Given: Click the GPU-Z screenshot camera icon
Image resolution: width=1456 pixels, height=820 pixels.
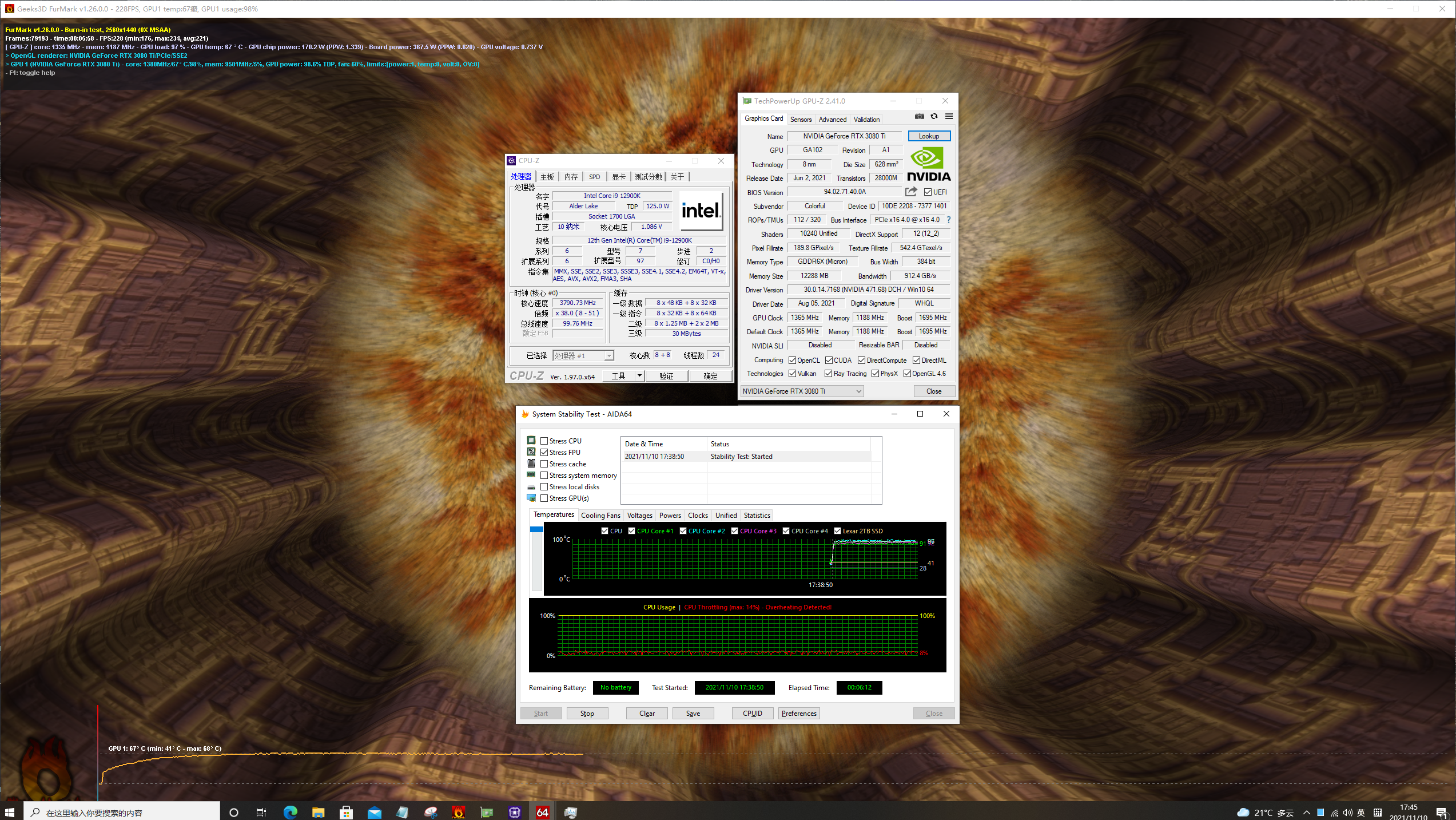Looking at the screenshot, I should (x=919, y=117).
